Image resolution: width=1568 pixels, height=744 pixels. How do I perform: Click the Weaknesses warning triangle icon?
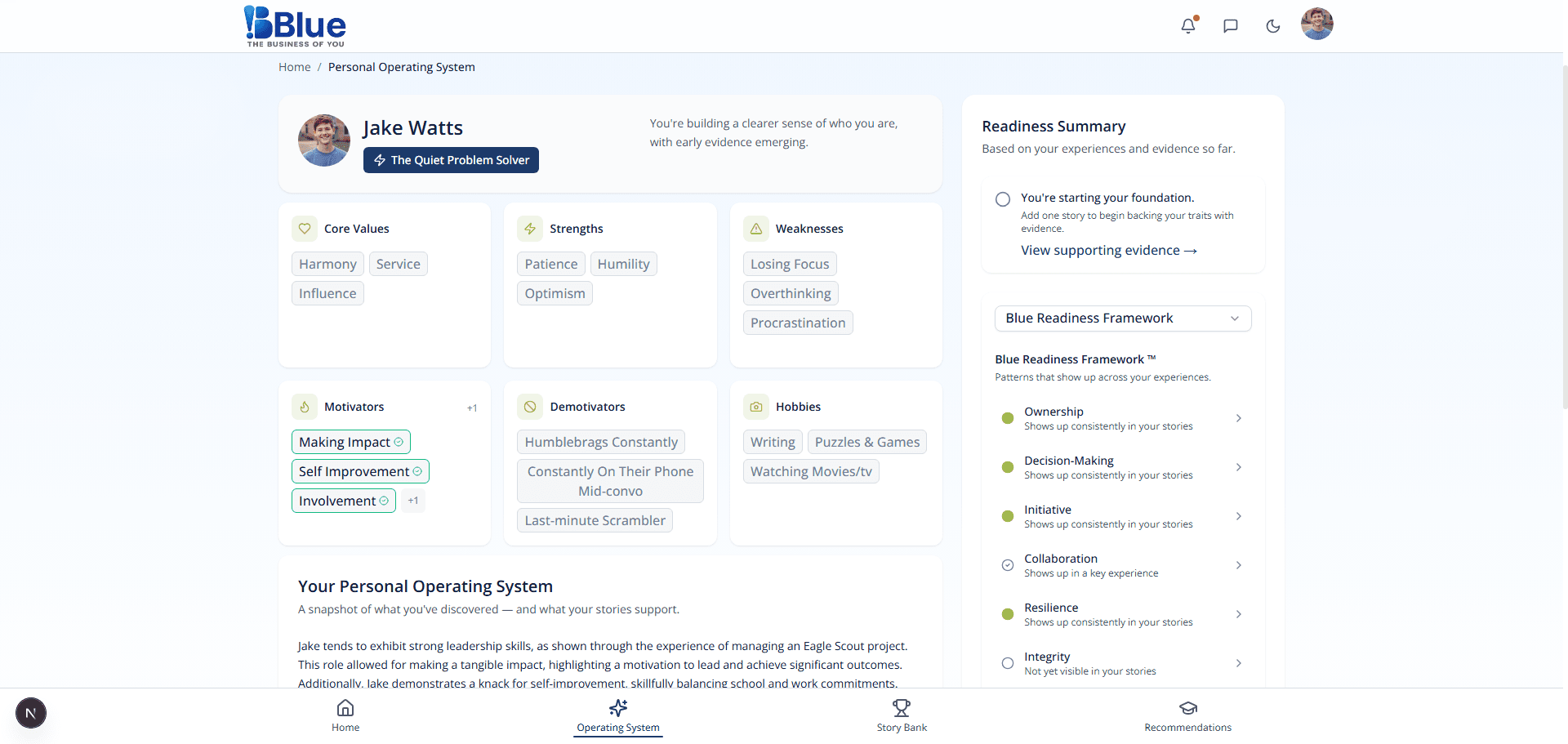click(756, 229)
